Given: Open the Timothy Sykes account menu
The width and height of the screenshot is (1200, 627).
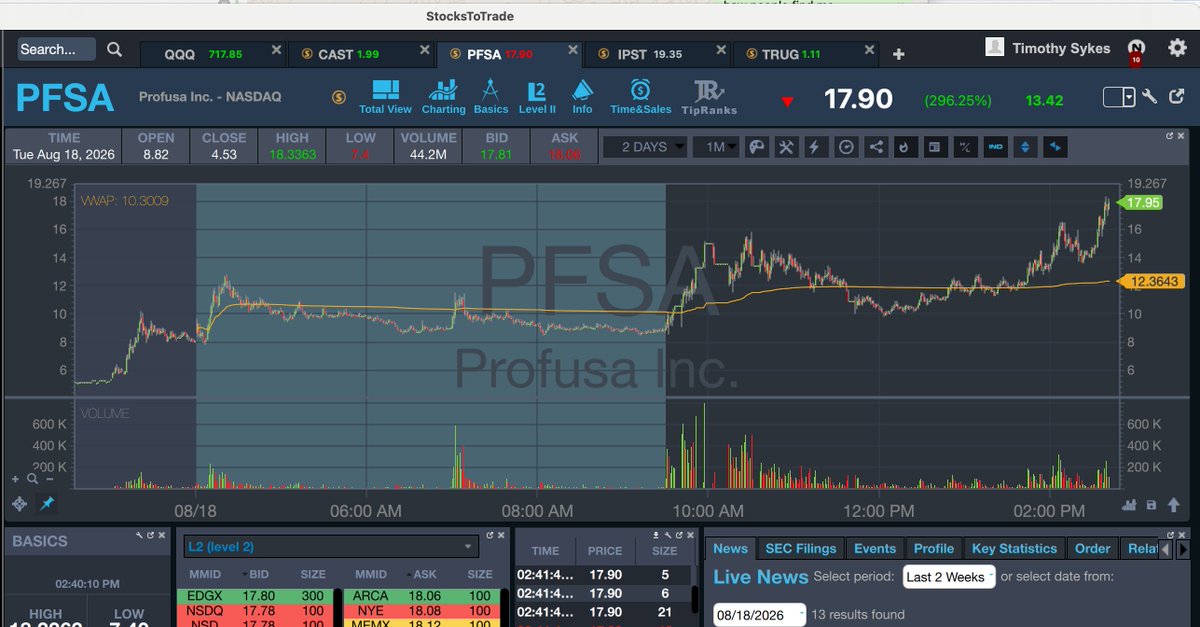Looking at the screenshot, I should tap(1048, 48).
